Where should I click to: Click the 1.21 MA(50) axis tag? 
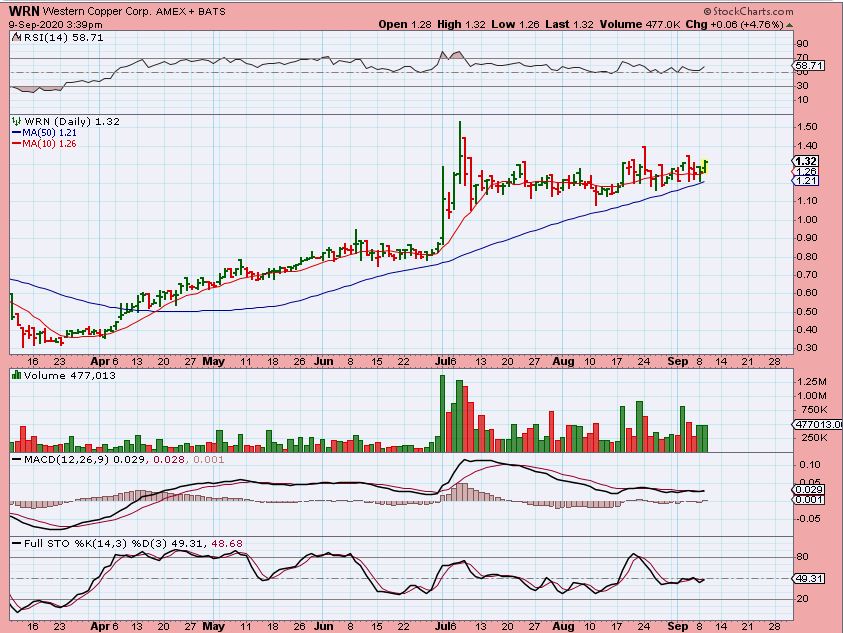(x=806, y=181)
